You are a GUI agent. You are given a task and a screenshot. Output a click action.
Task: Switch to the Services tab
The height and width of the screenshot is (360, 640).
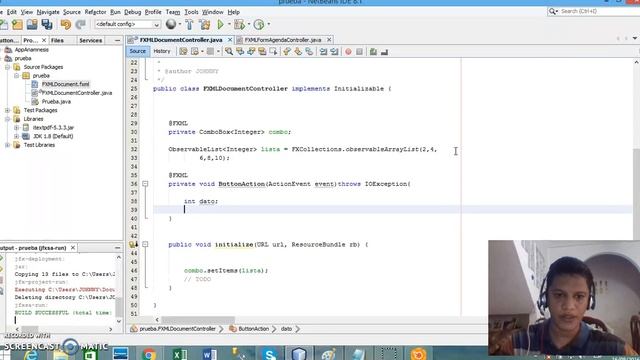91,40
